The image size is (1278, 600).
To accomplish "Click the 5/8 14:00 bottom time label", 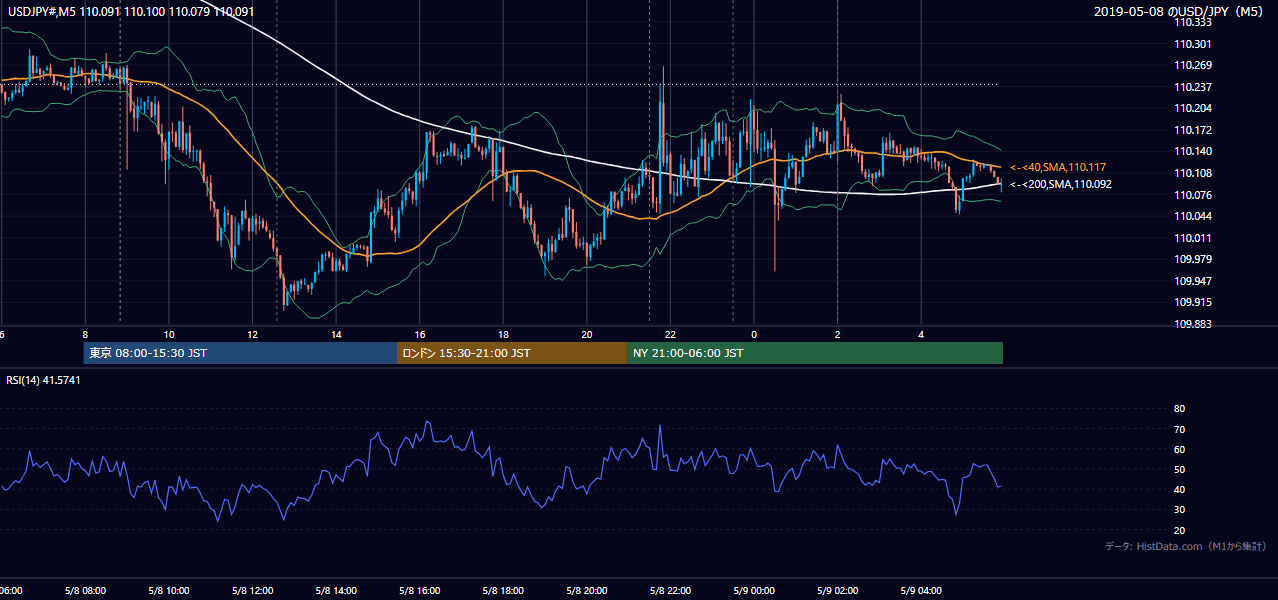I will point(334,591).
